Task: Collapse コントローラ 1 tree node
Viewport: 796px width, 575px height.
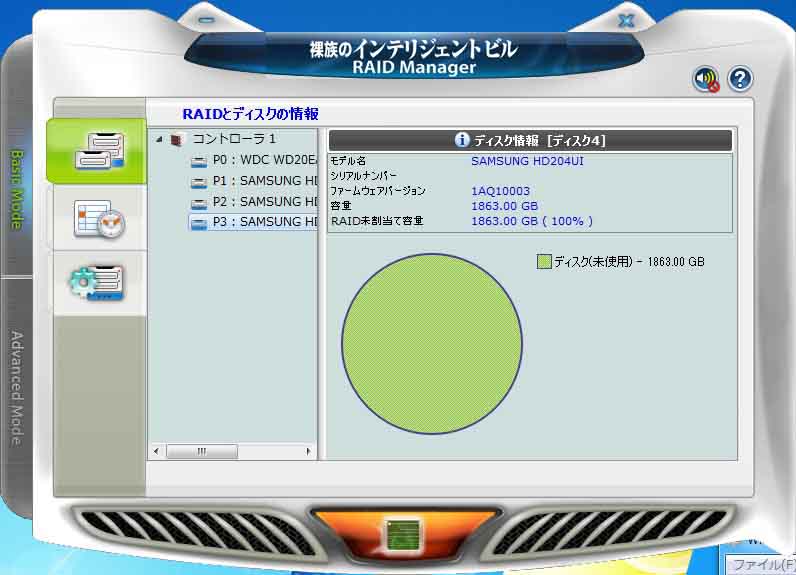Action: coord(159,139)
